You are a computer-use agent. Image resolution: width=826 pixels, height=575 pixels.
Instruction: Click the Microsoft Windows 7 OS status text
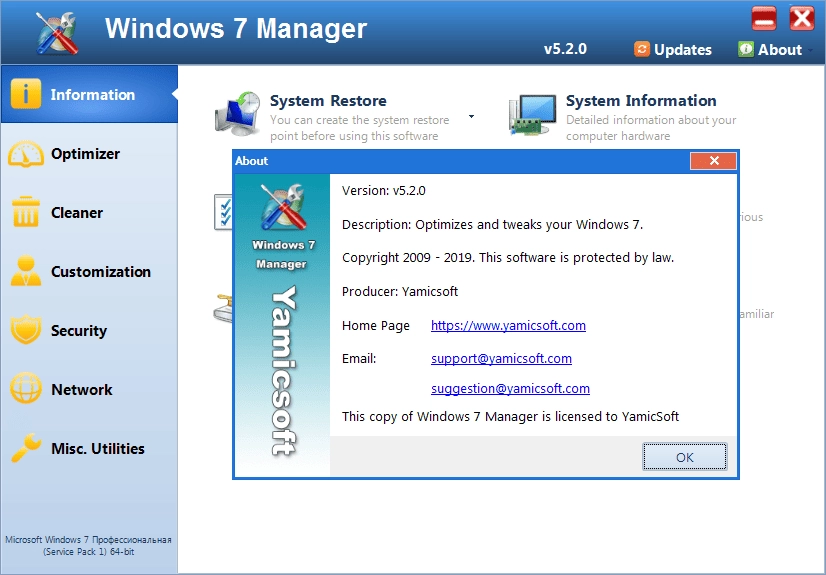[x=88, y=546]
